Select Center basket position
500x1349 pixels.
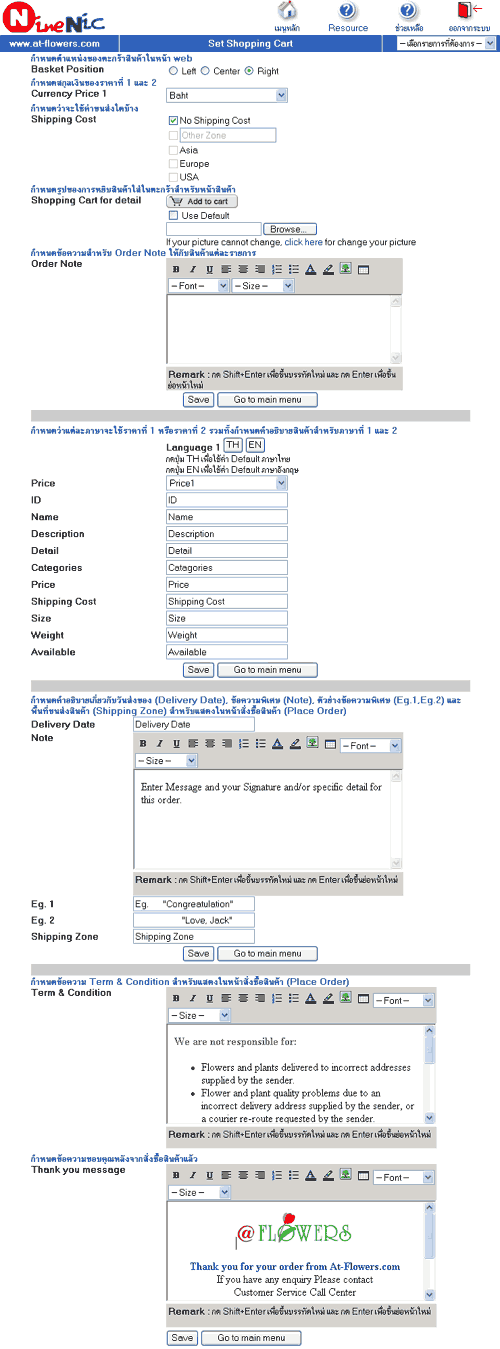click(x=205, y=71)
